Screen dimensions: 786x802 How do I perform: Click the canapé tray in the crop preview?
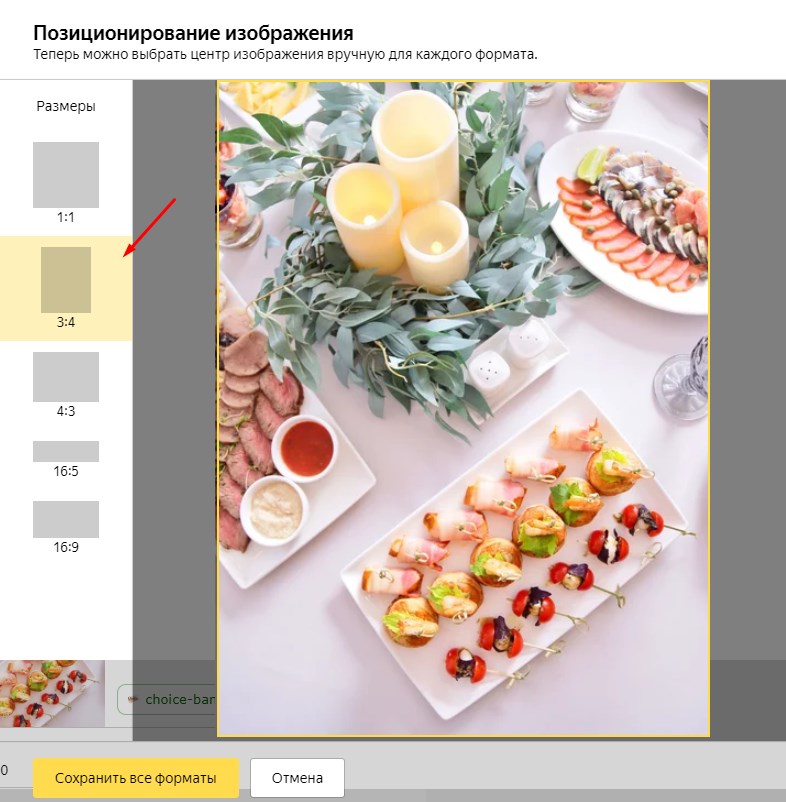point(516,552)
